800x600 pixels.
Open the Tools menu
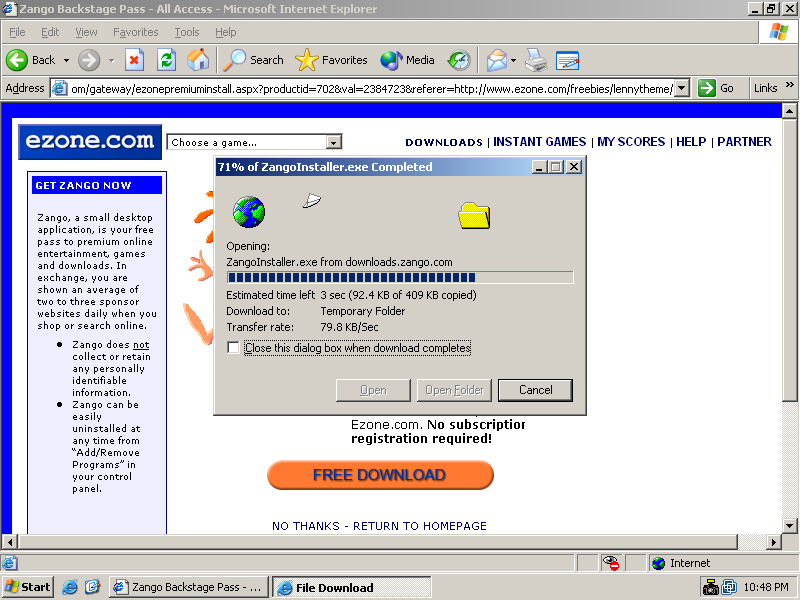[x=187, y=32]
